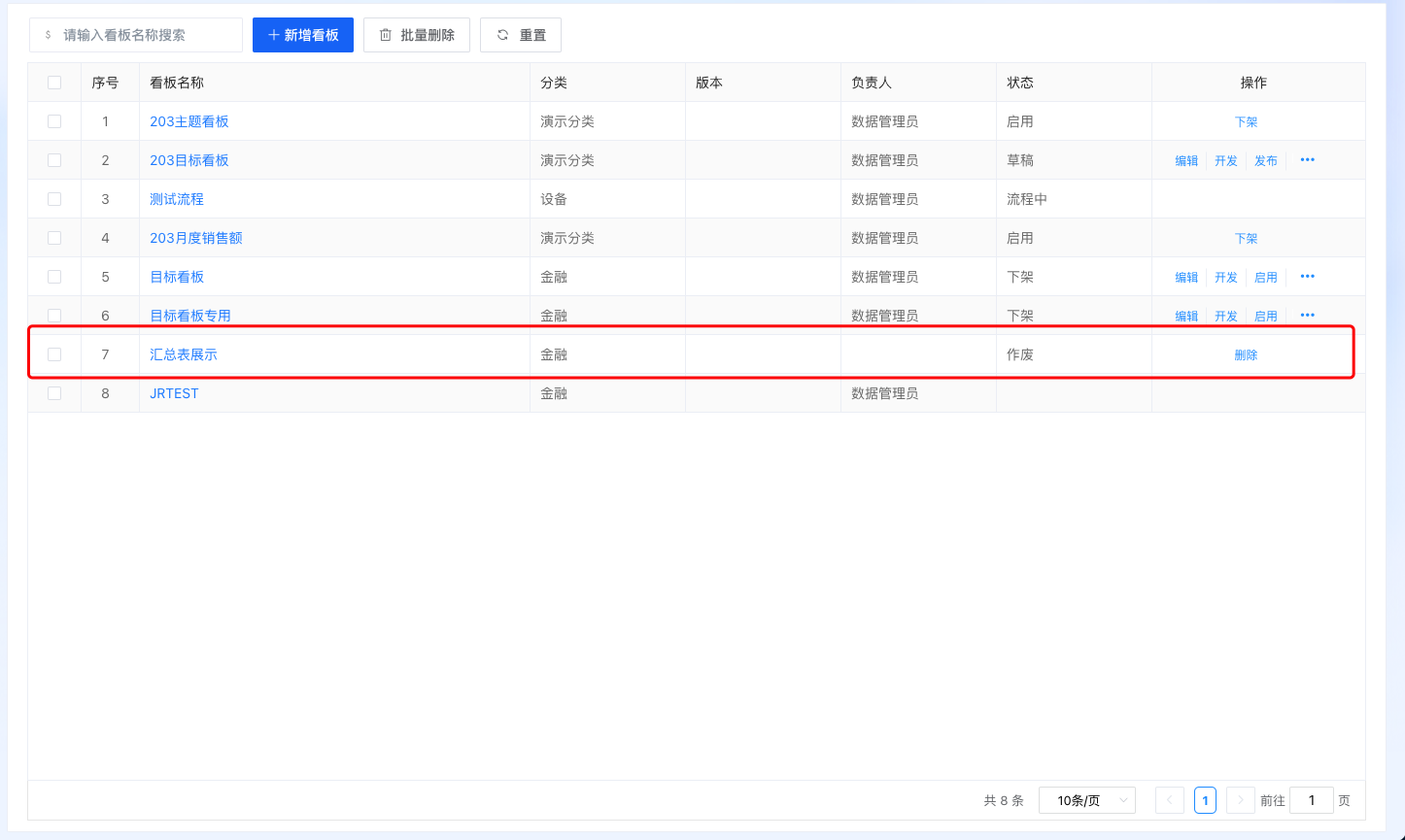Select page 1 in pagination
The width and height of the screenshot is (1405, 840).
click(1205, 800)
